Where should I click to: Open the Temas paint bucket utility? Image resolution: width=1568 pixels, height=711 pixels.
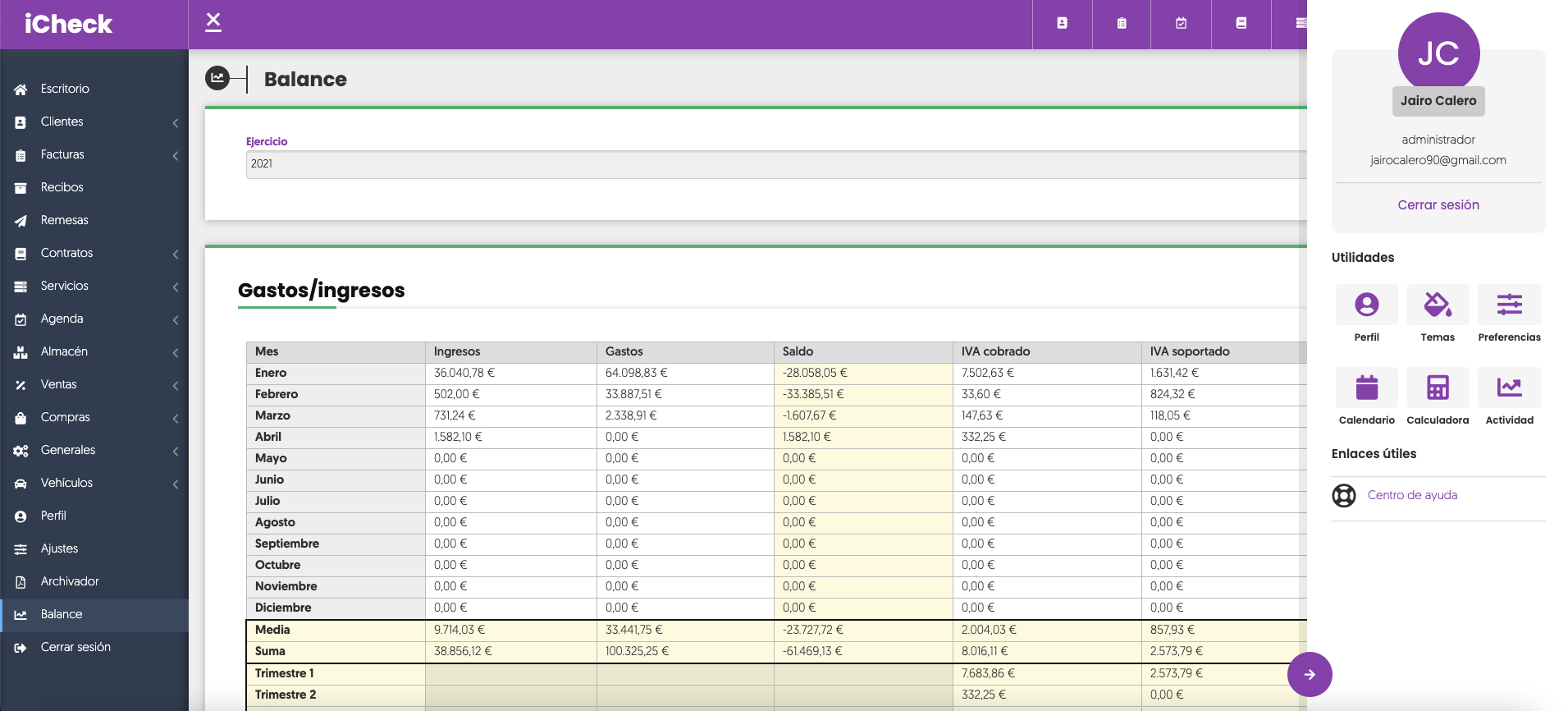tap(1438, 305)
